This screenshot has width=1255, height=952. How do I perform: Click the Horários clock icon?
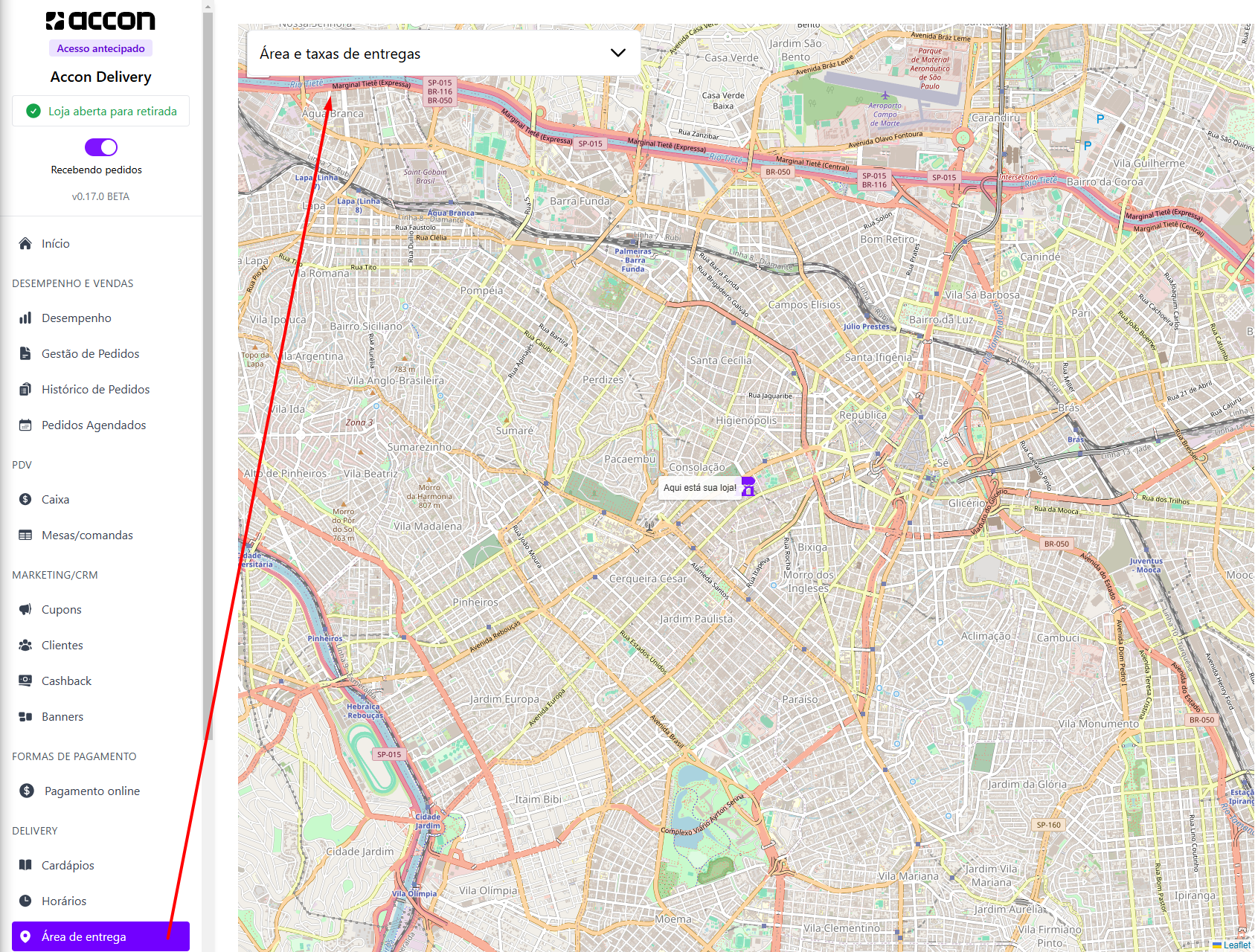click(25, 901)
